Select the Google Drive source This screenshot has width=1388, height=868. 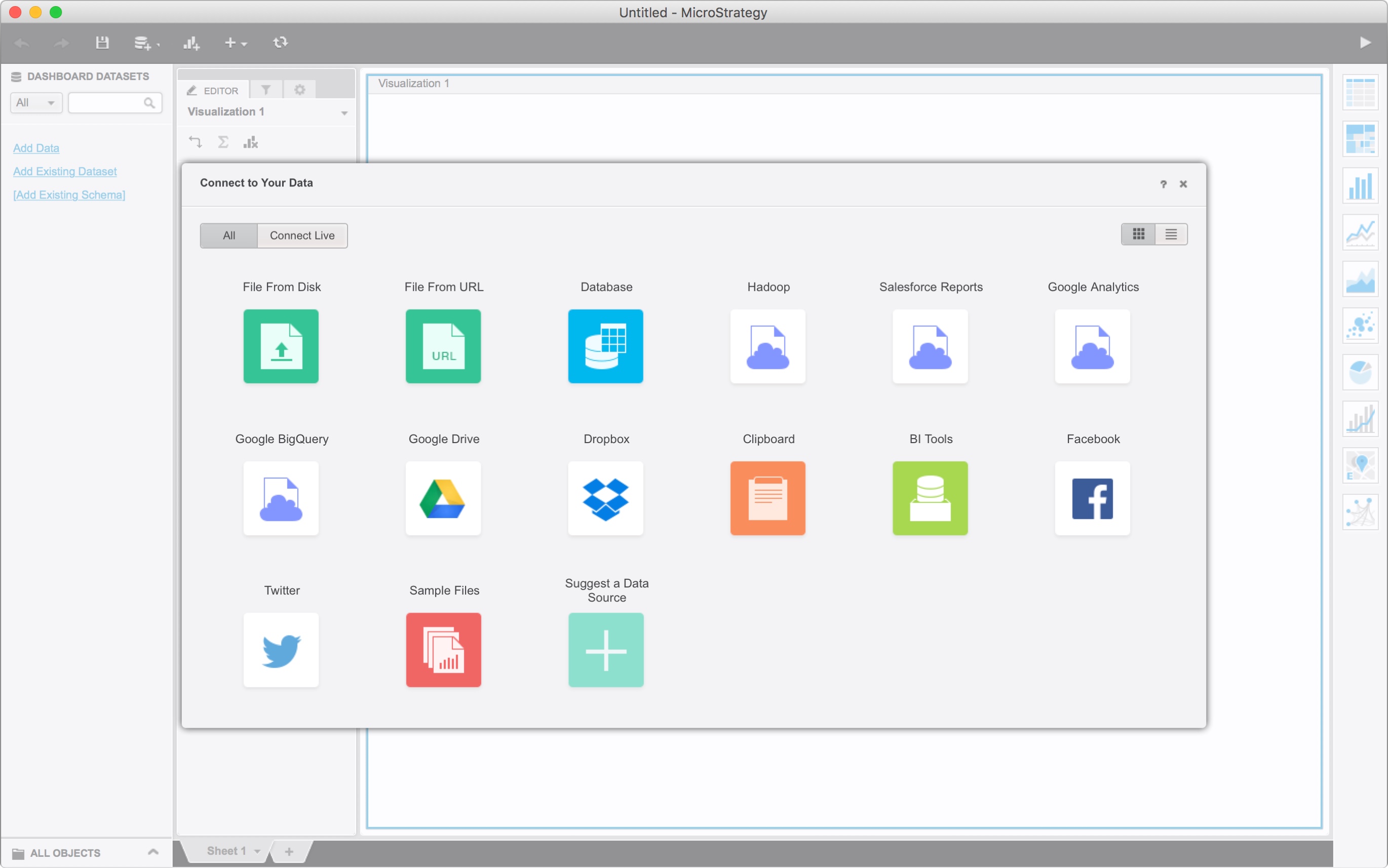(443, 498)
